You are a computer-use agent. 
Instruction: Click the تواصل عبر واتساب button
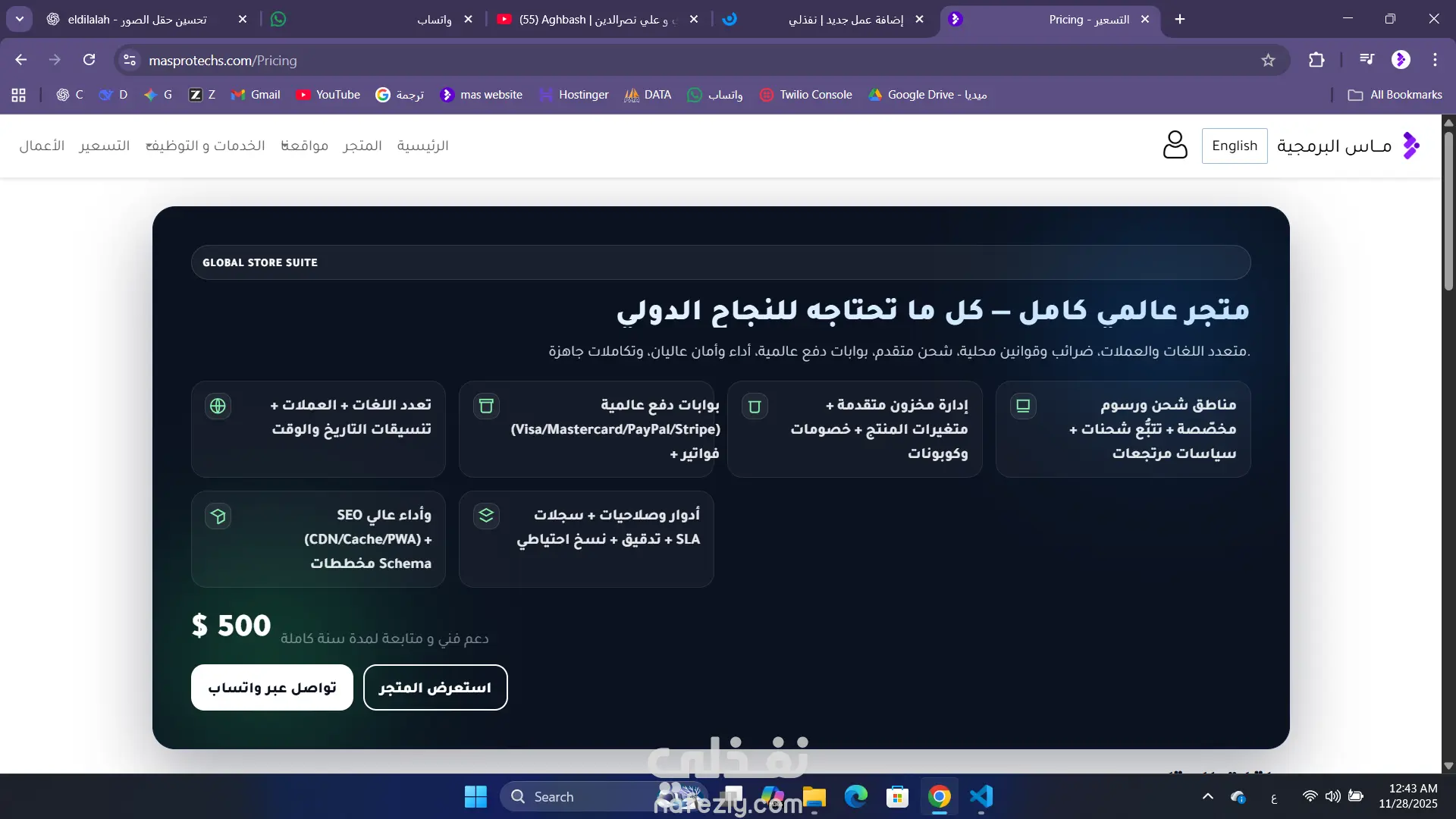272,687
